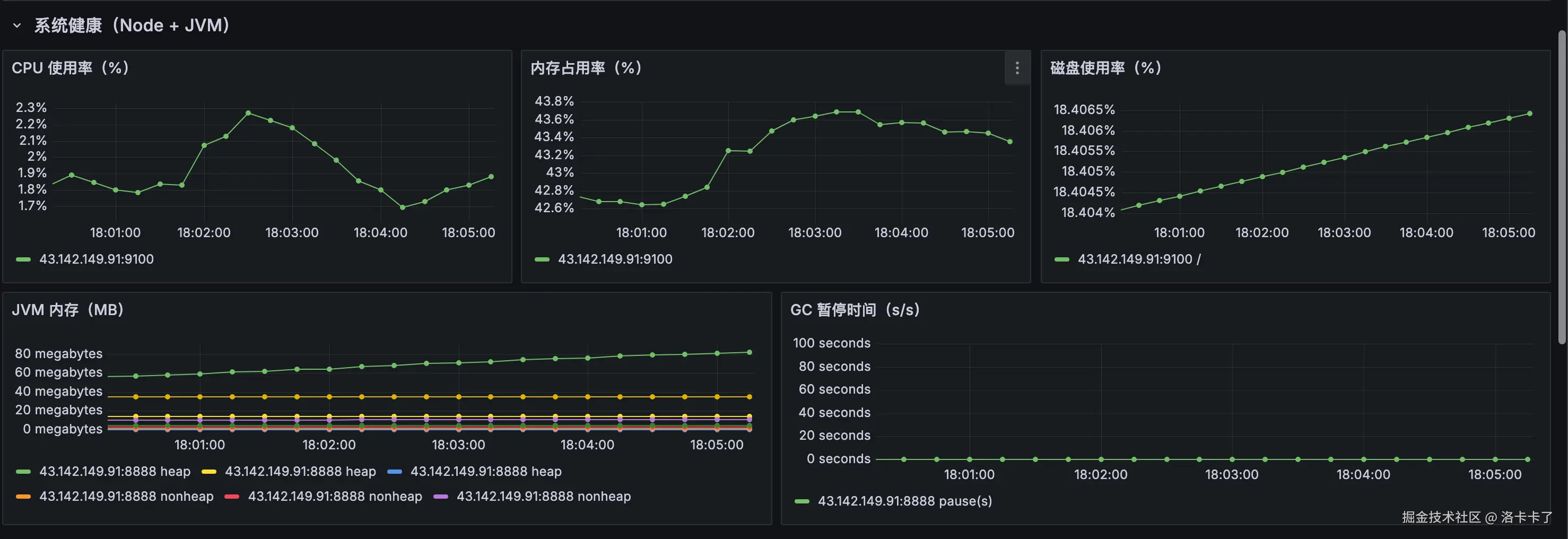This screenshot has width=1568, height=539.
Task: Click the 0 seconds y-axis label
Action: (839, 459)
